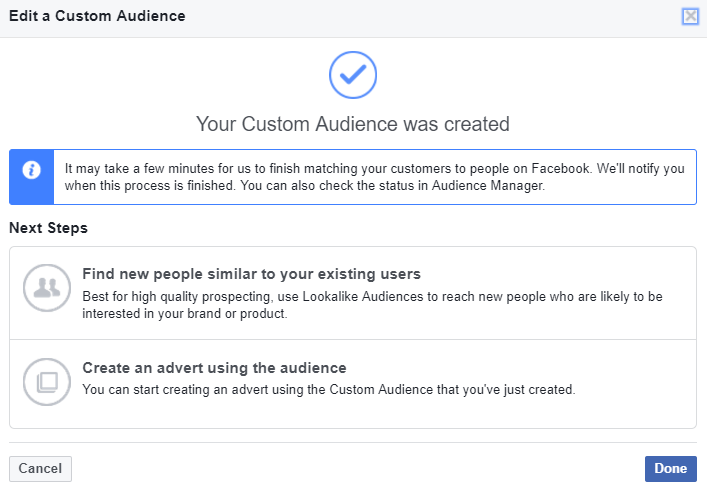Select 'Create an advert using the audience'
This screenshot has height=488, width=707.
click(x=214, y=368)
